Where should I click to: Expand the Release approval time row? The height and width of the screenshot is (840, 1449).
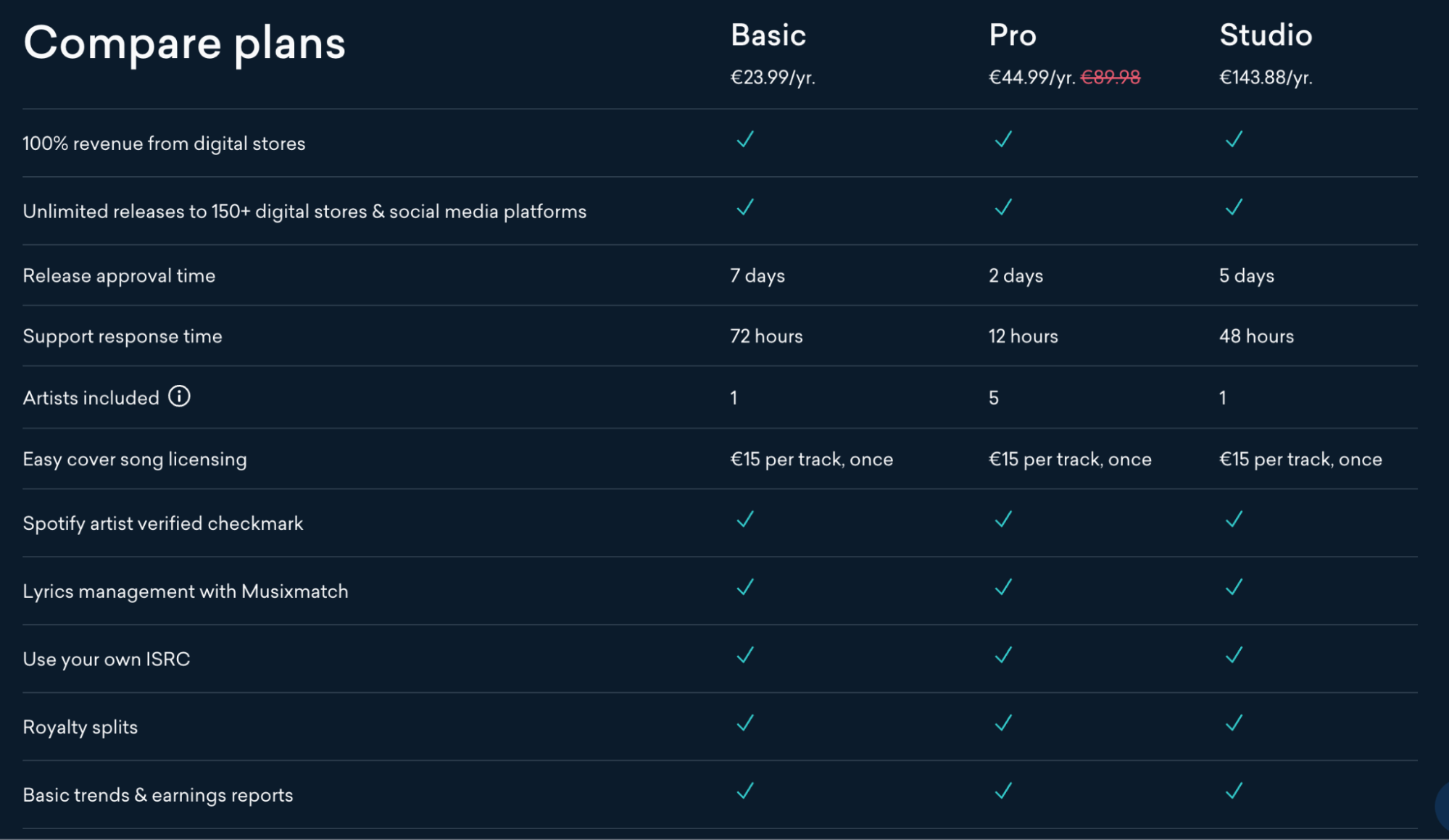coord(119,275)
